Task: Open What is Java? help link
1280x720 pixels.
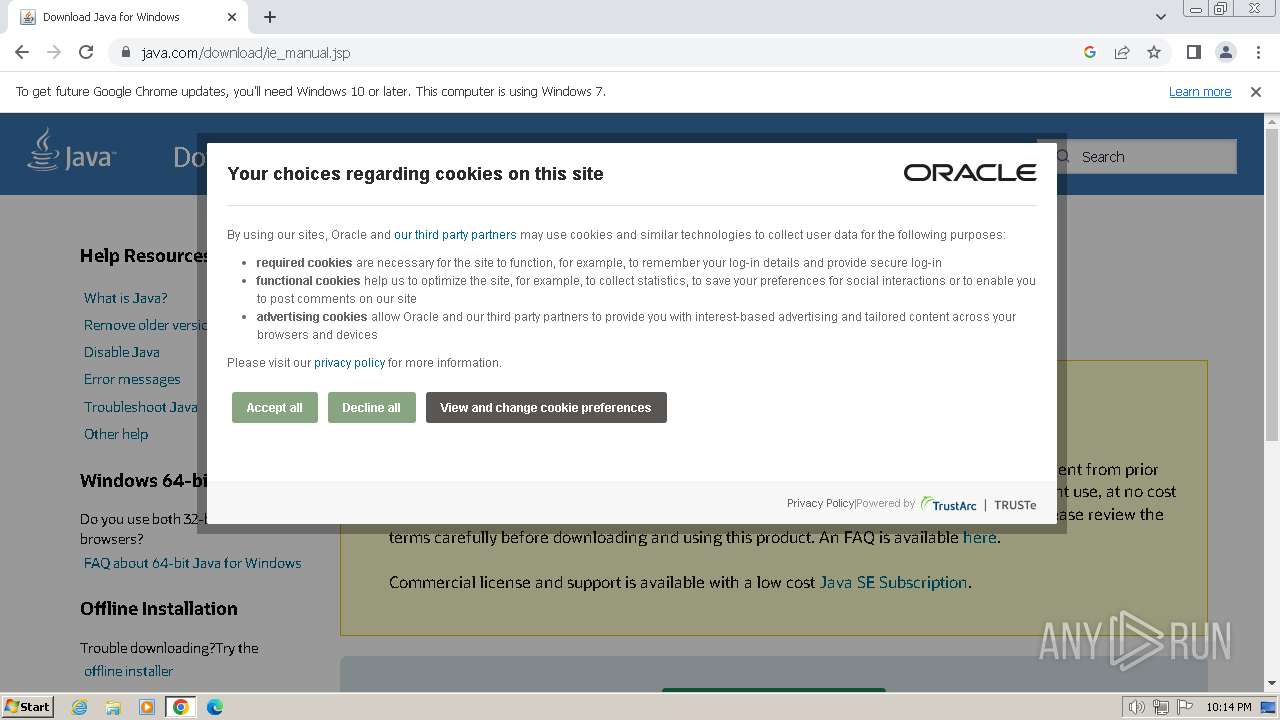Action: click(x=126, y=298)
